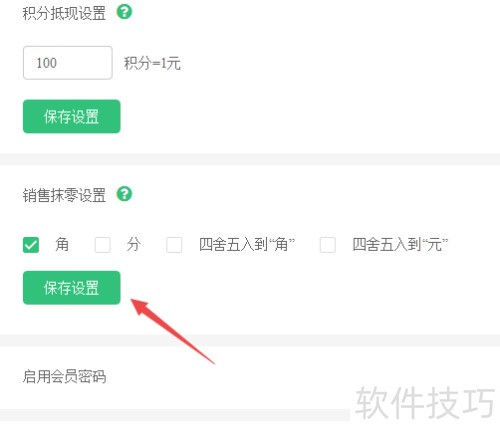
Task: Click the 软件技巧 watermark text
Action: pos(425,403)
